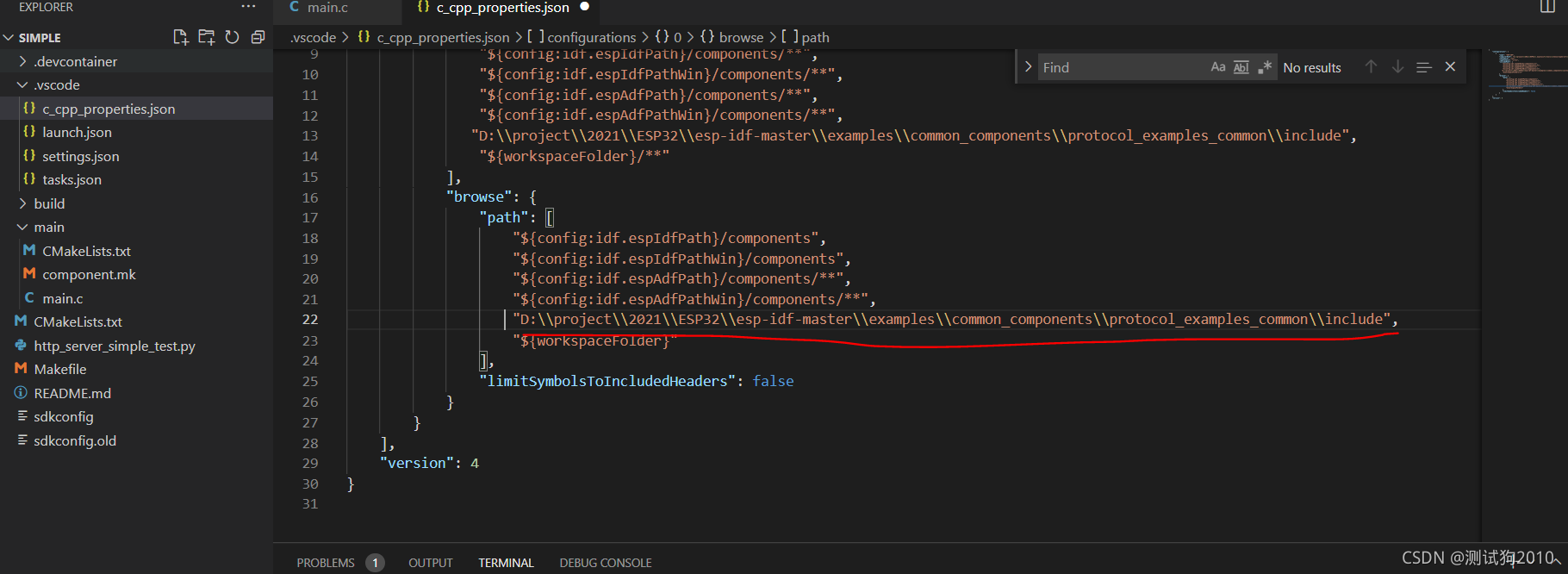The width and height of the screenshot is (1568, 574).
Task: Click "version": 4 on line 29
Action: [429, 464]
